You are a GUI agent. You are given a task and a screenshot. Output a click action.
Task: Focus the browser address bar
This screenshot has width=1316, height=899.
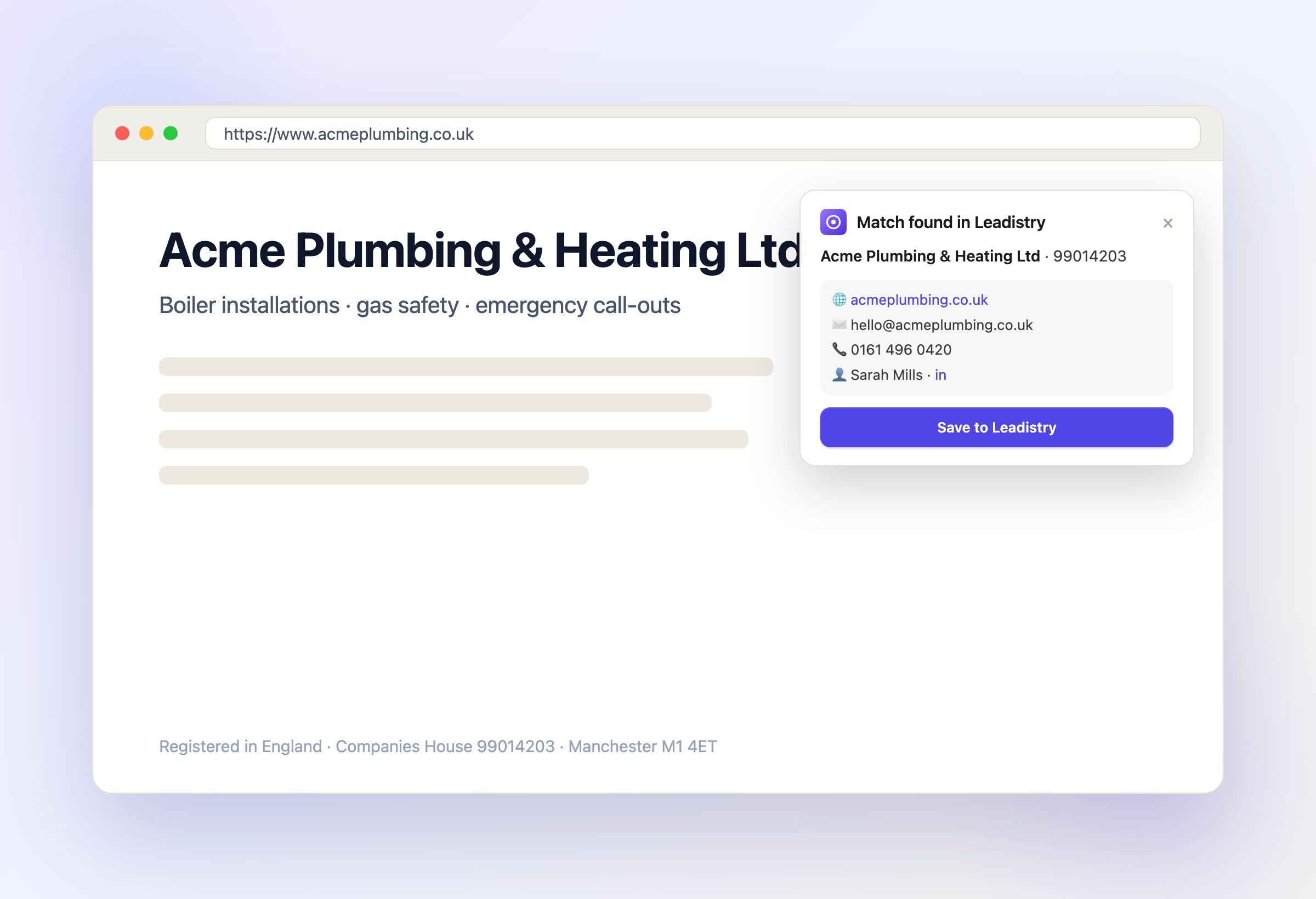coord(703,134)
